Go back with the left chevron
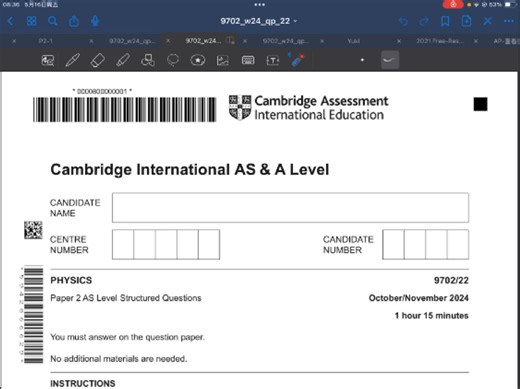Viewport: 520px width, 389px height. pos(10,21)
